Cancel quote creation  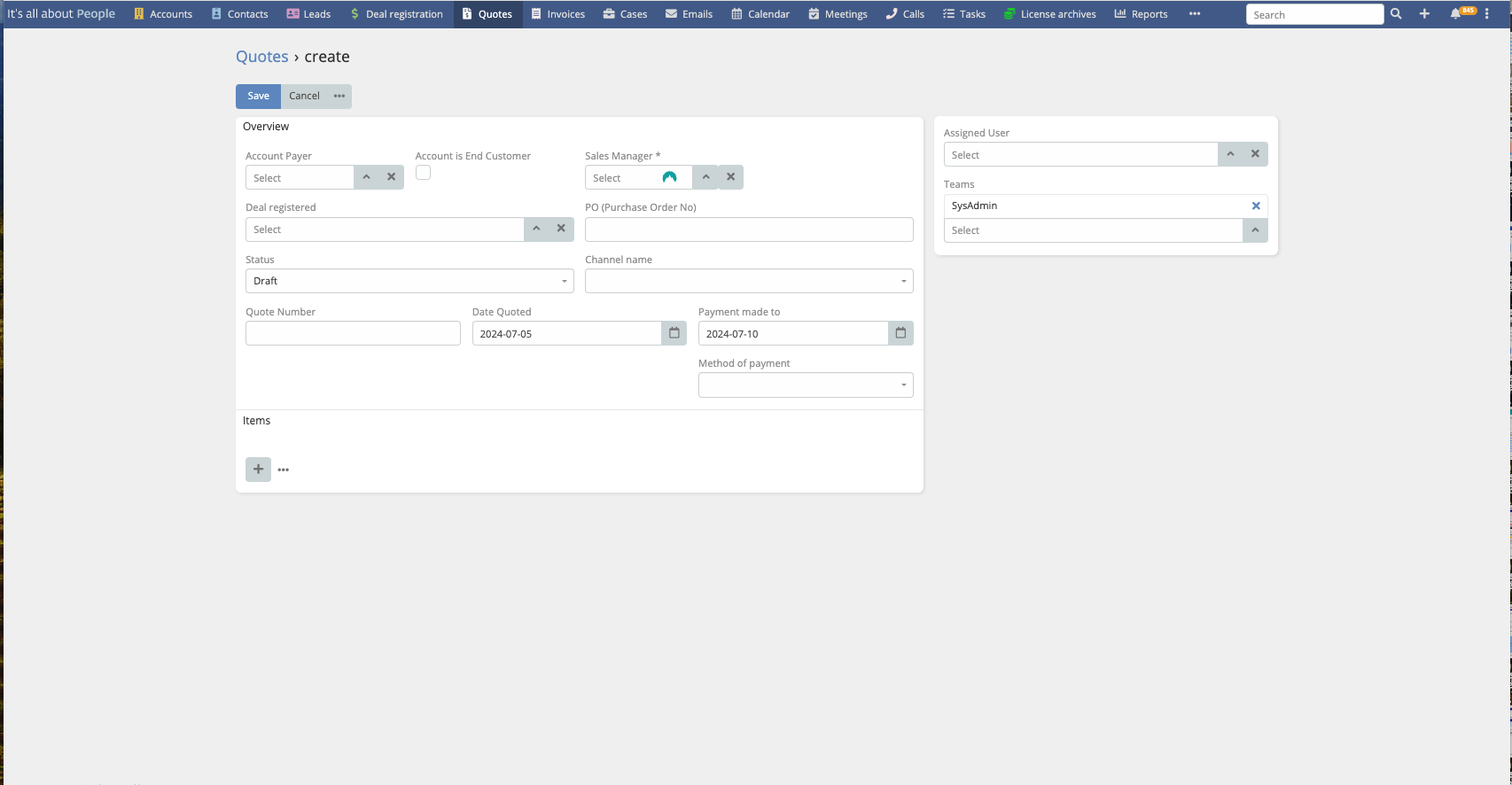[304, 96]
